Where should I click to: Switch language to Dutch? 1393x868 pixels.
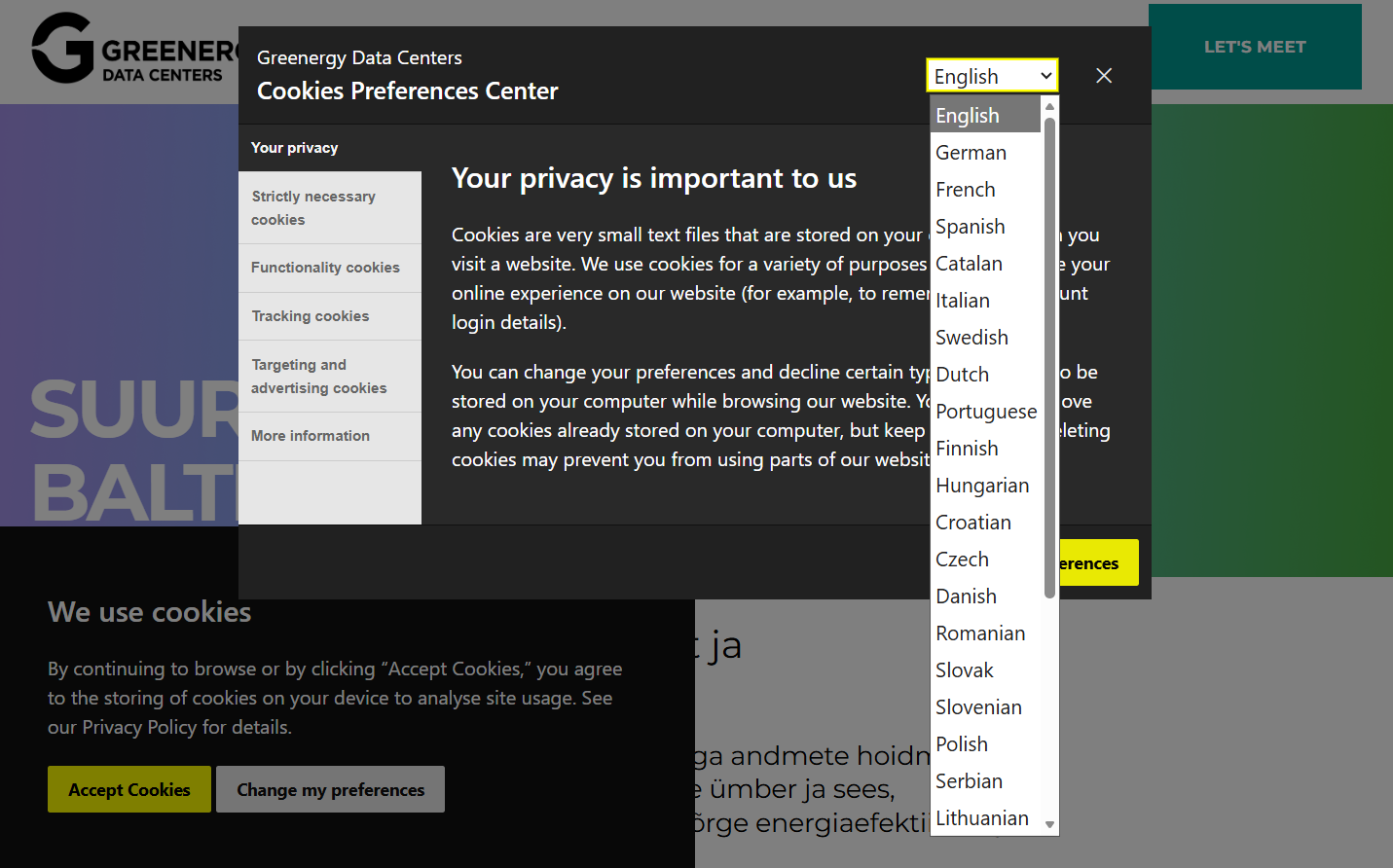[986, 375]
